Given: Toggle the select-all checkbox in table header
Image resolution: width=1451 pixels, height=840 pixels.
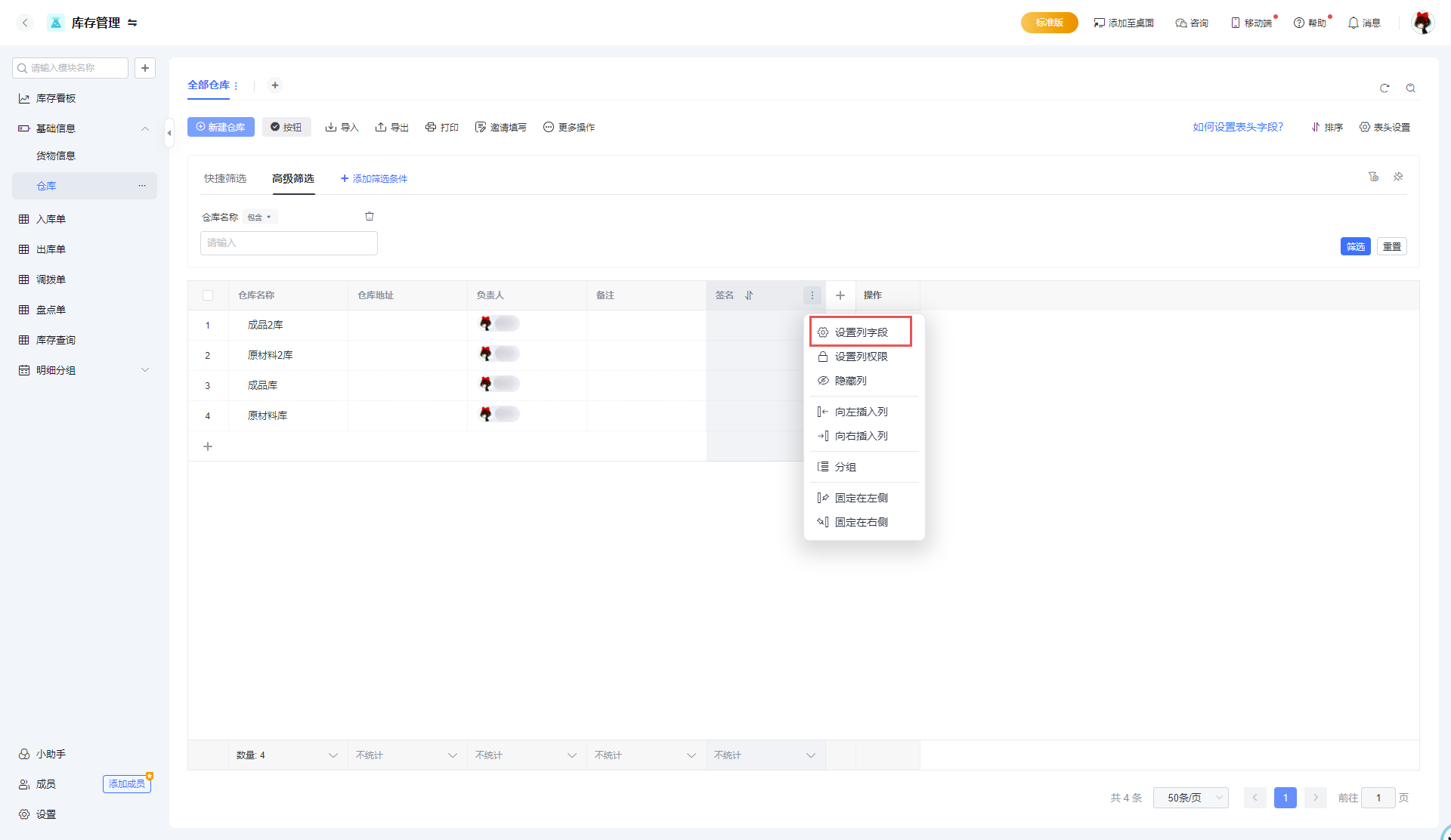Looking at the screenshot, I should [x=208, y=295].
